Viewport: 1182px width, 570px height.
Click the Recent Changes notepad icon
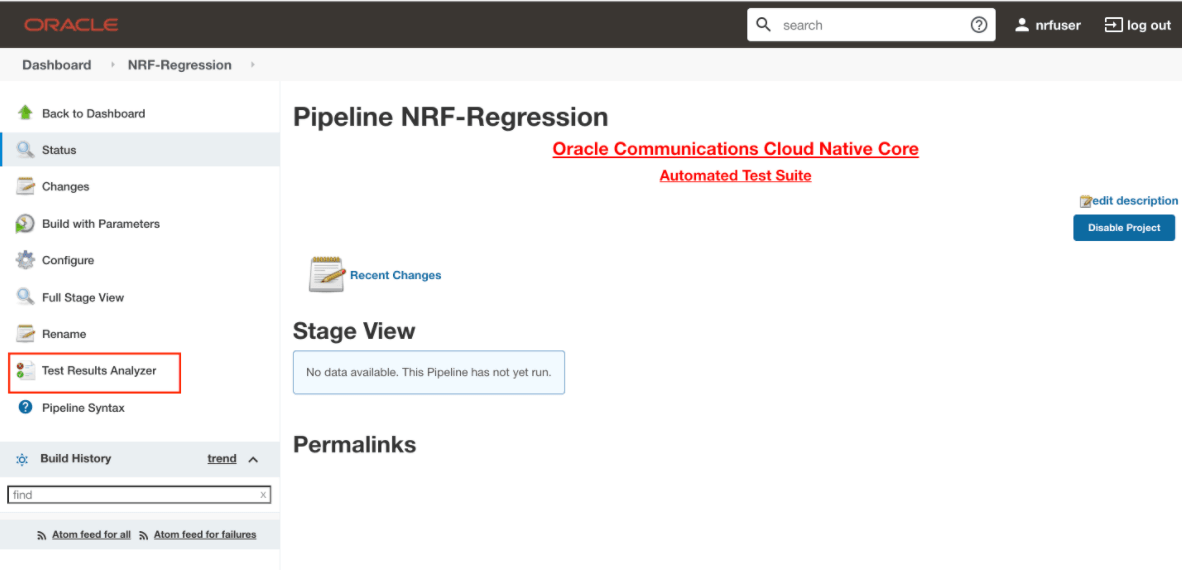(x=326, y=274)
